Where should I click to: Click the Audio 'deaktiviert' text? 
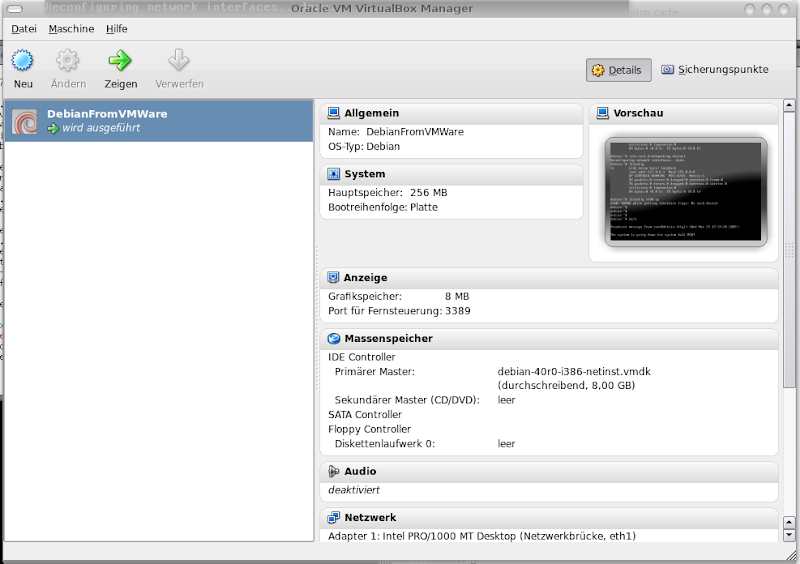pos(354,490)
